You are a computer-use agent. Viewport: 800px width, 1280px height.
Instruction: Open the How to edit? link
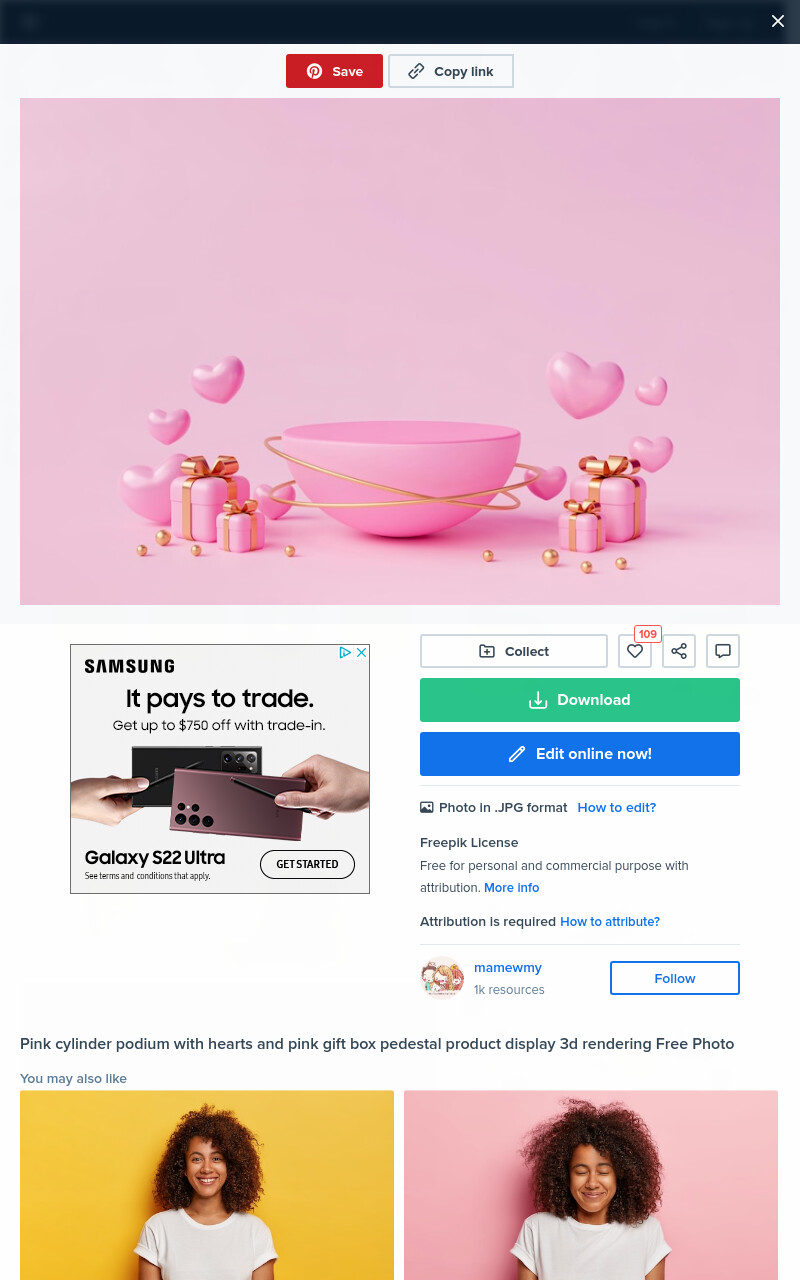617,807
